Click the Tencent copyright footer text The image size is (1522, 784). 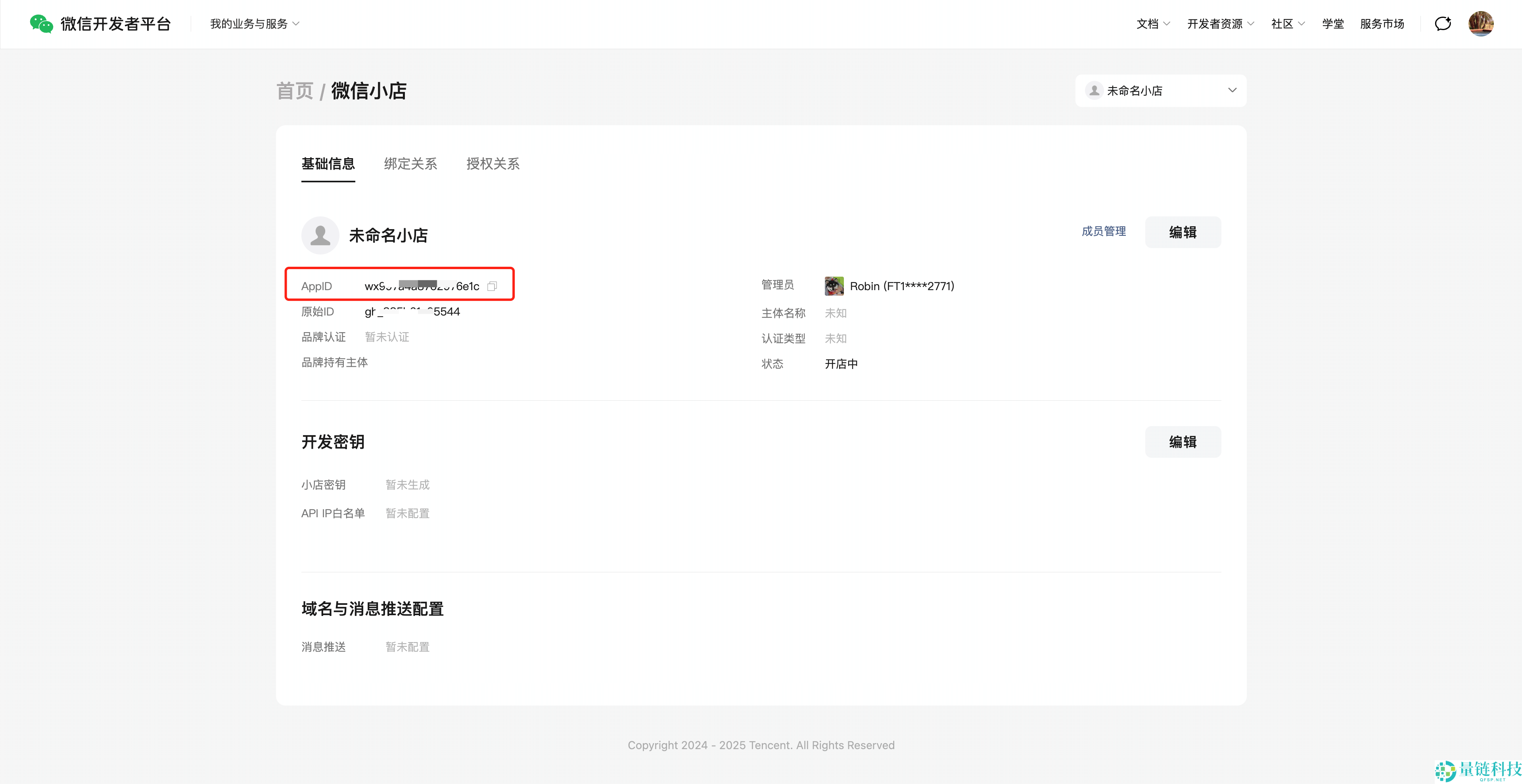761,745
